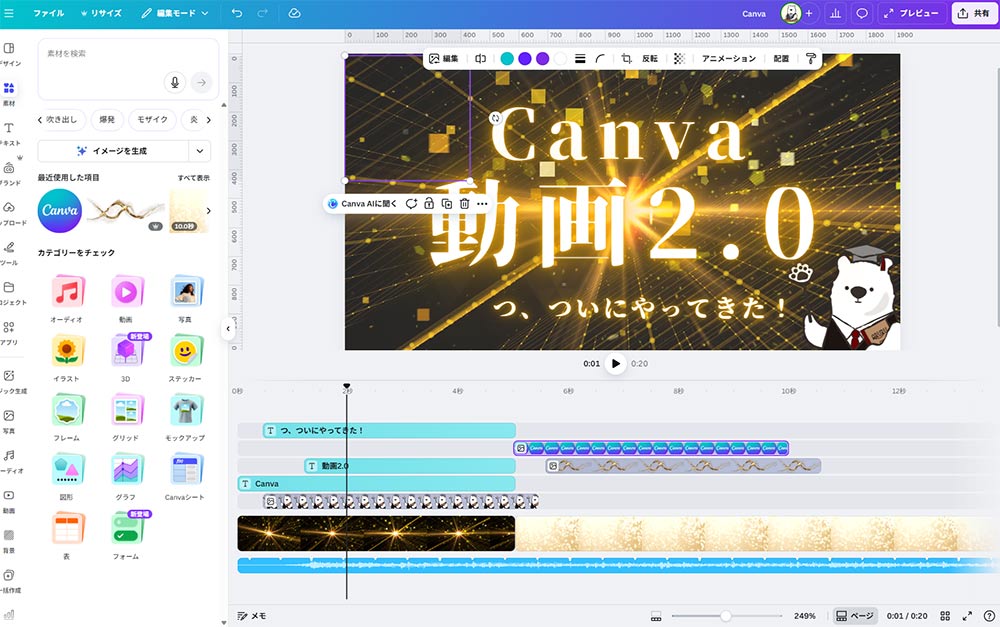This screenshot has height=627, width=1000.
Task: Expand recently used items with the right chevron
Action: 208,211
